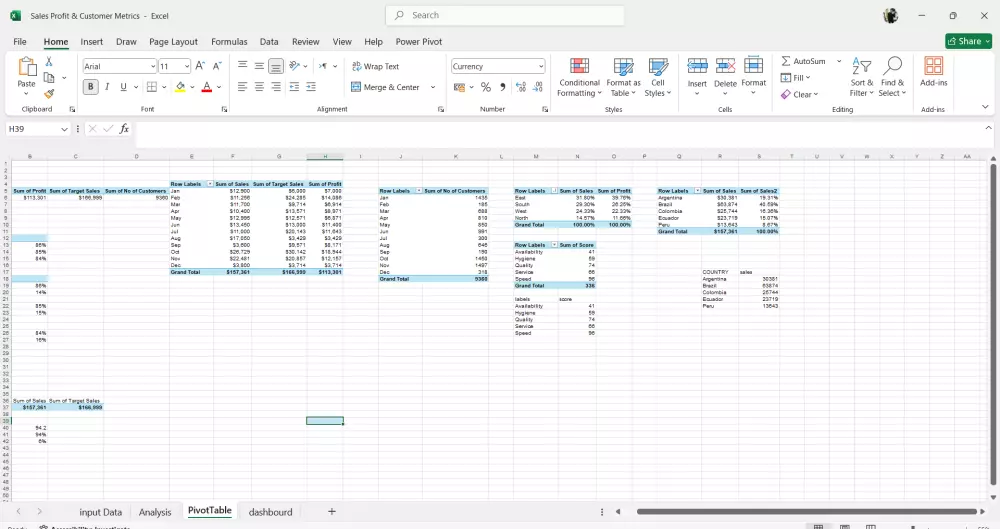This screenshot has height=529, width=1000.
Task: Open the Clear dropdown
Action: coord(799,94)
